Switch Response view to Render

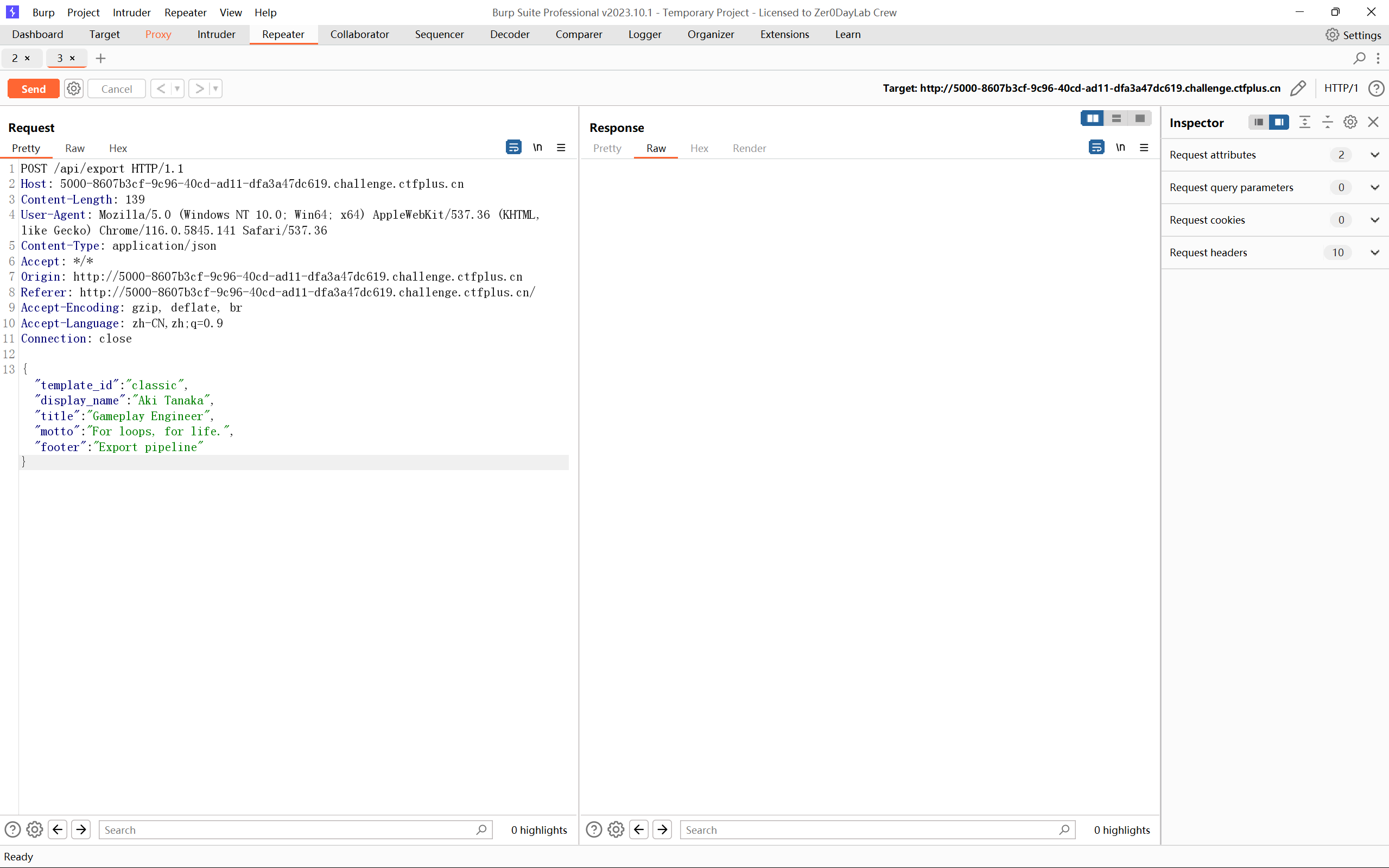pyautogui.click(x=749, y=148)
